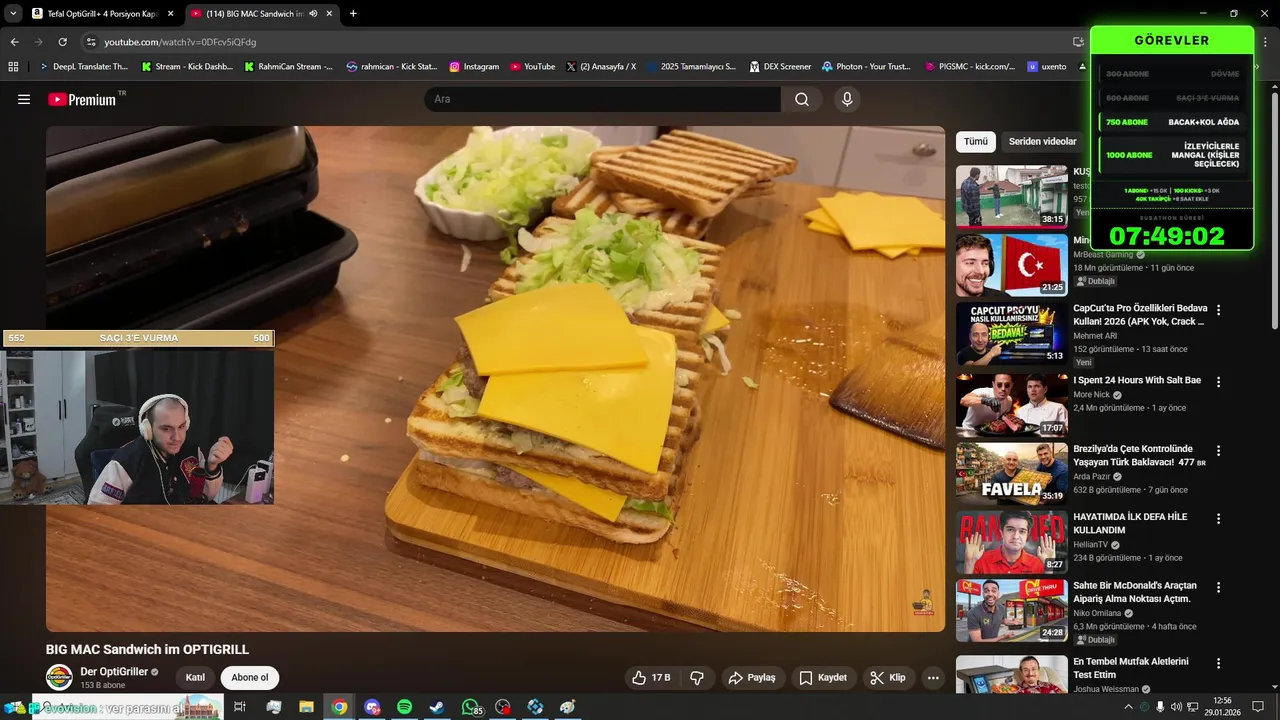
Task: Open options menu for Brezilya'da Çete video
Action: 1218,450
